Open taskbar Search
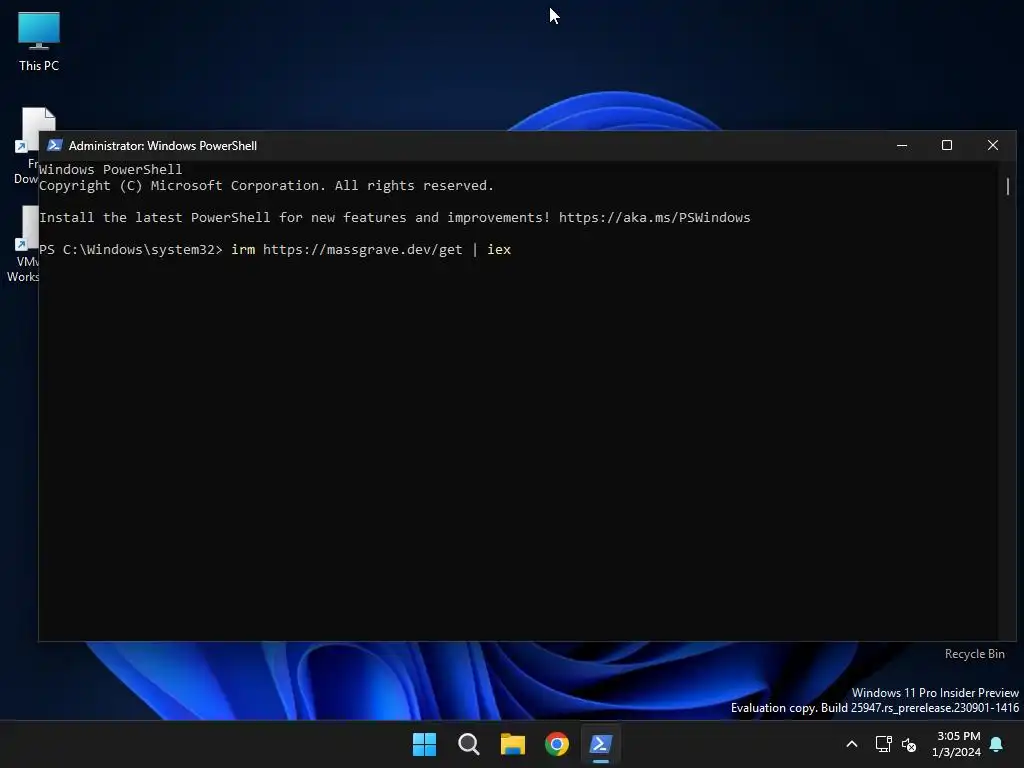The height and width of the screenshot is (768, 1024). tap(468, 744)
